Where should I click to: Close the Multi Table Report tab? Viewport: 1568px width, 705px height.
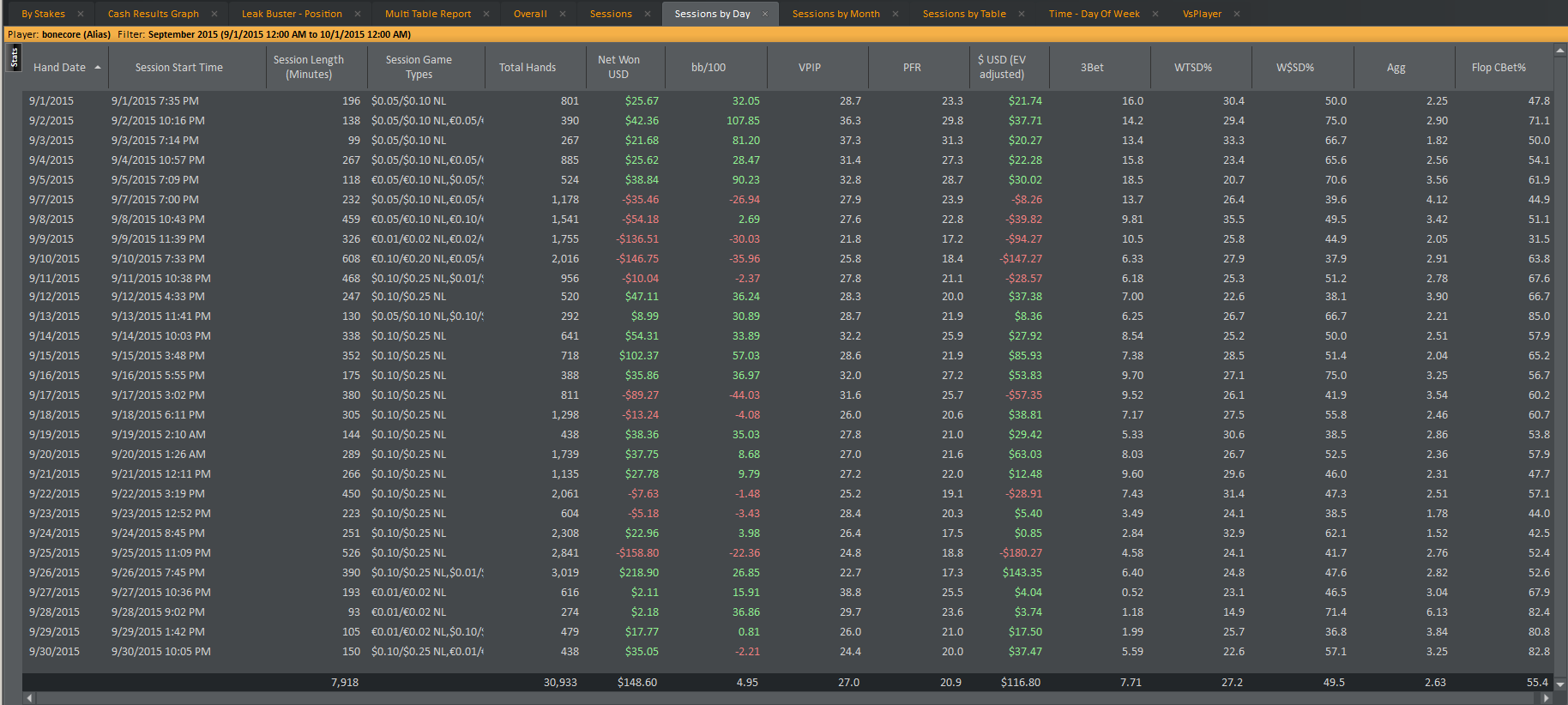[486, 14]
